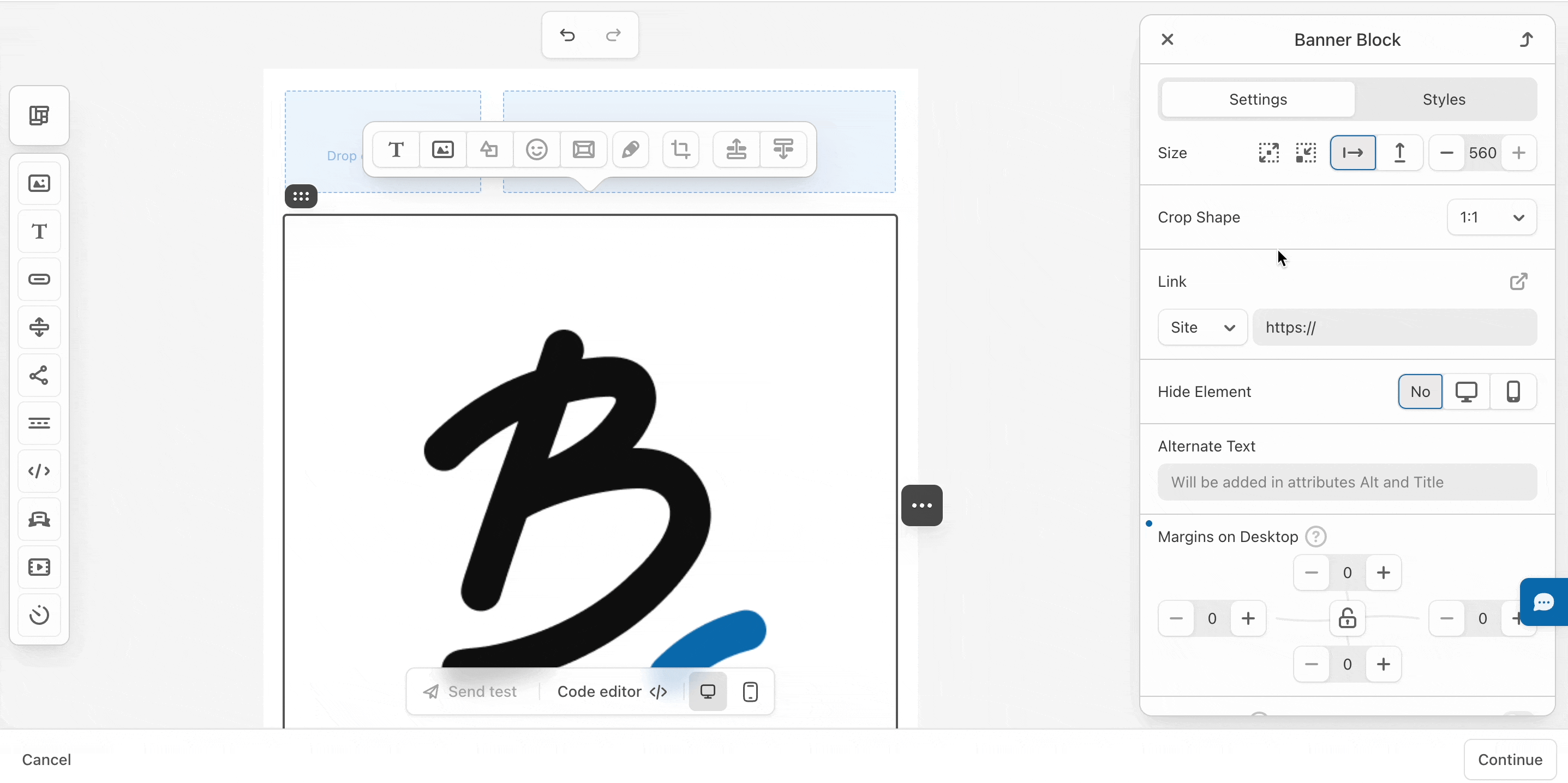1568x783 pixels.
Task: Select the crop tool in floating toolbar
Action: (680, 149)
